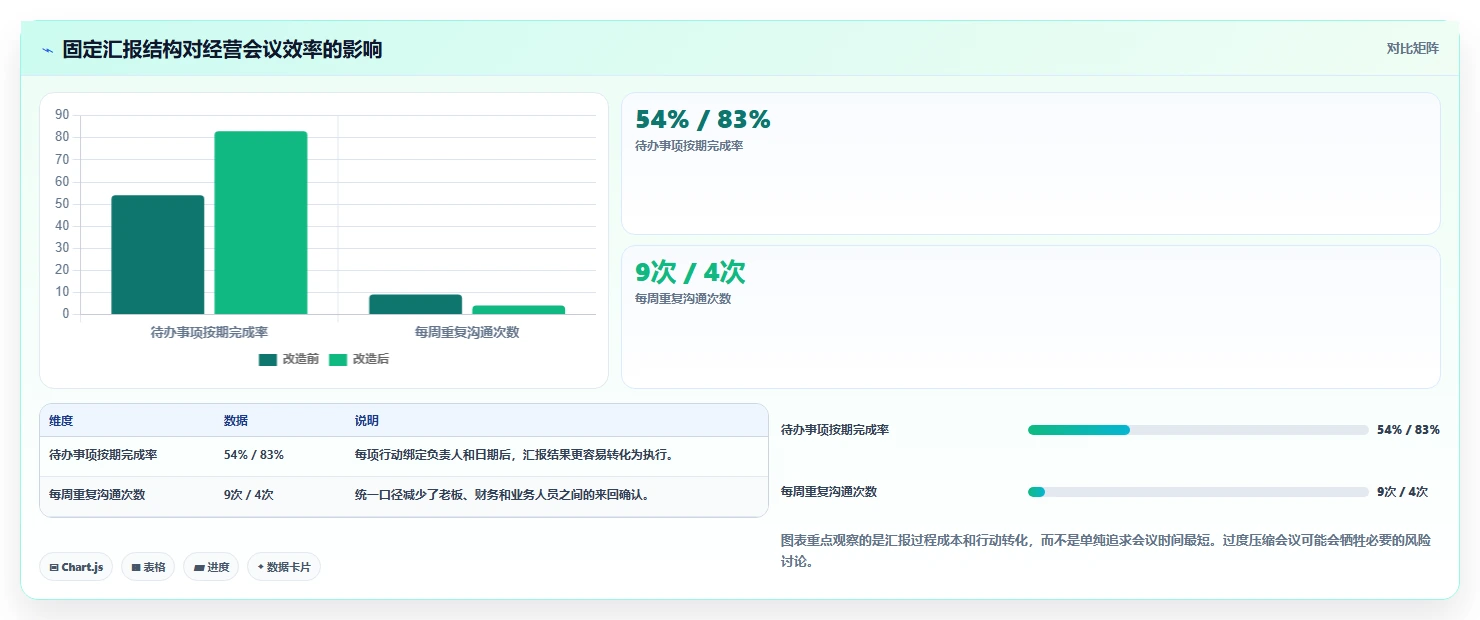Select the explanation starting 统一口径减少了老板

click(502, 494)
